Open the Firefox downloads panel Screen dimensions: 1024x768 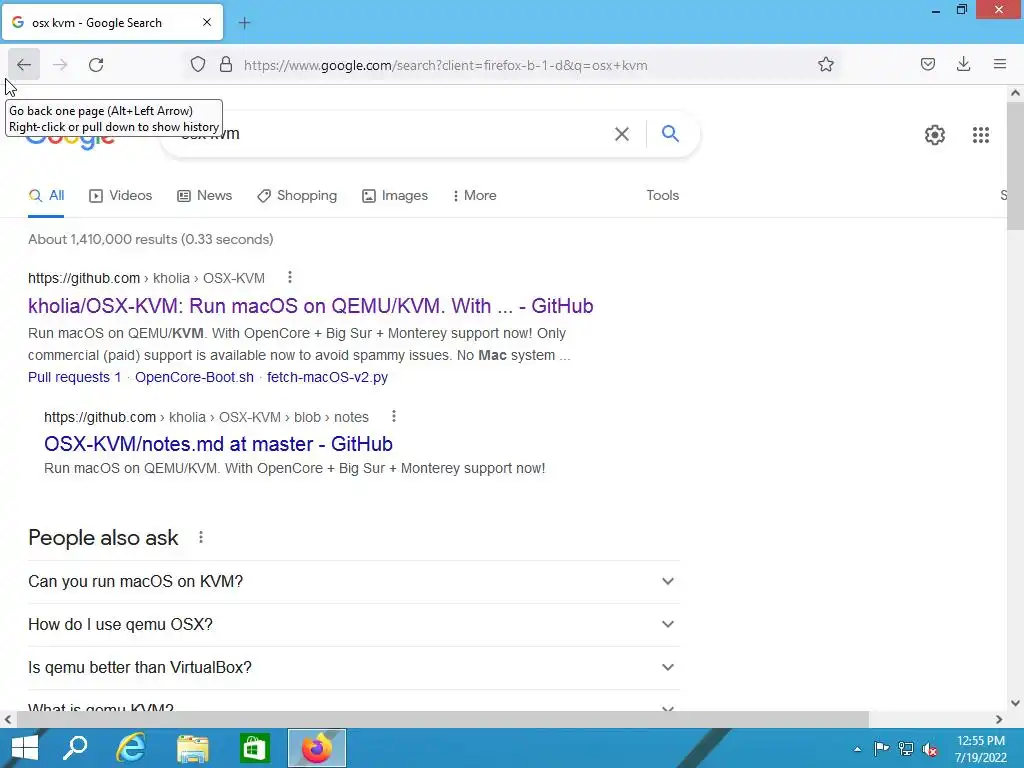tap(963, 64)
